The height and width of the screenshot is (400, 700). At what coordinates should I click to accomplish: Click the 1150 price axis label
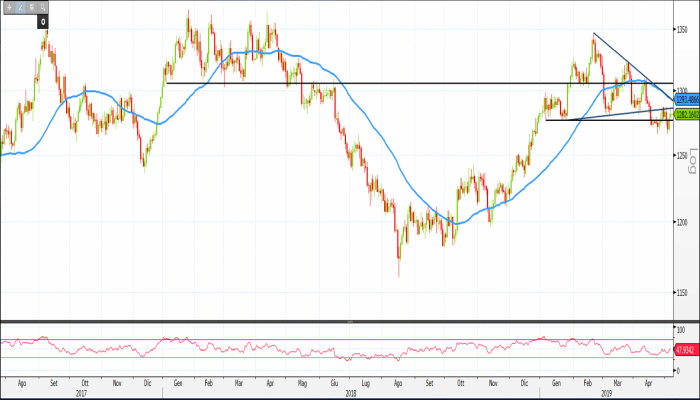685,292
